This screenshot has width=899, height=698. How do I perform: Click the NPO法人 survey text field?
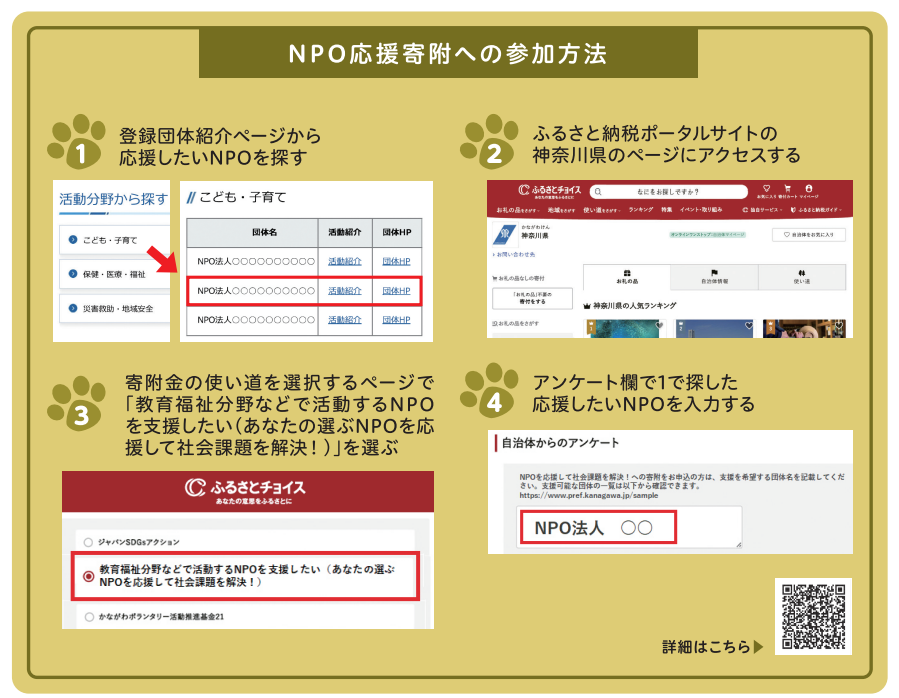pos(597,527)
